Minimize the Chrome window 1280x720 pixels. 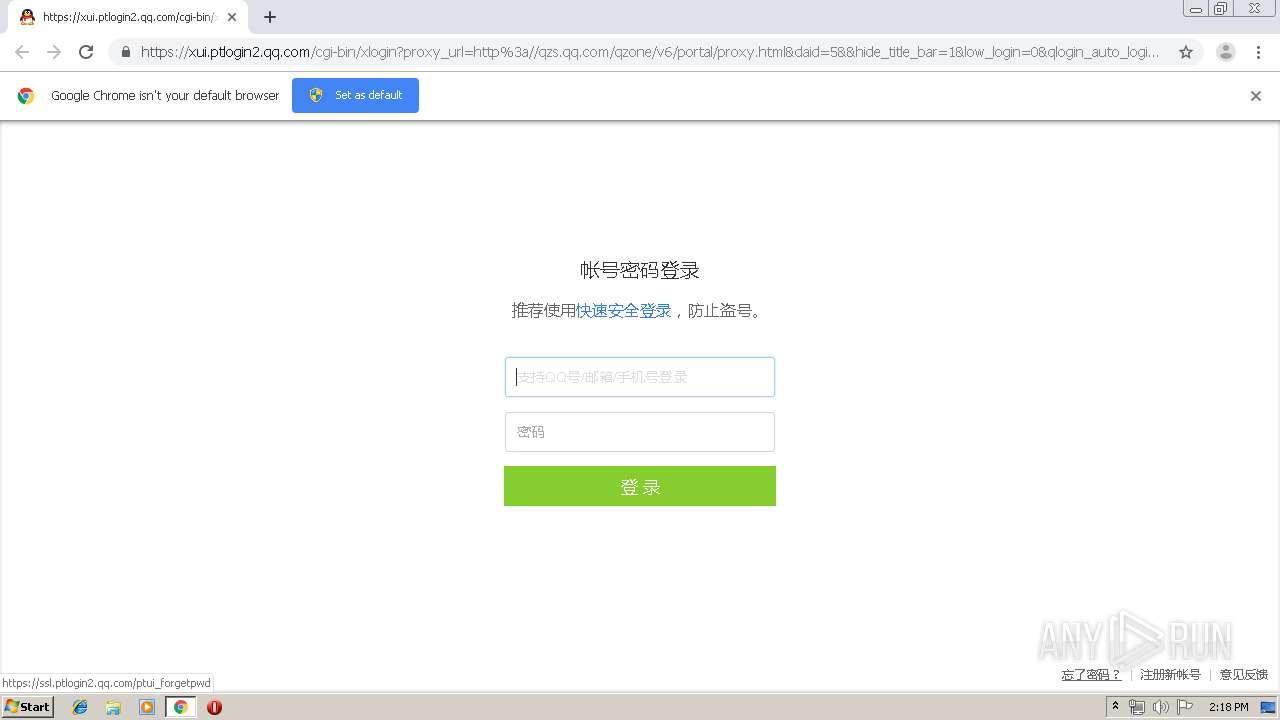tap(1196, 9)
